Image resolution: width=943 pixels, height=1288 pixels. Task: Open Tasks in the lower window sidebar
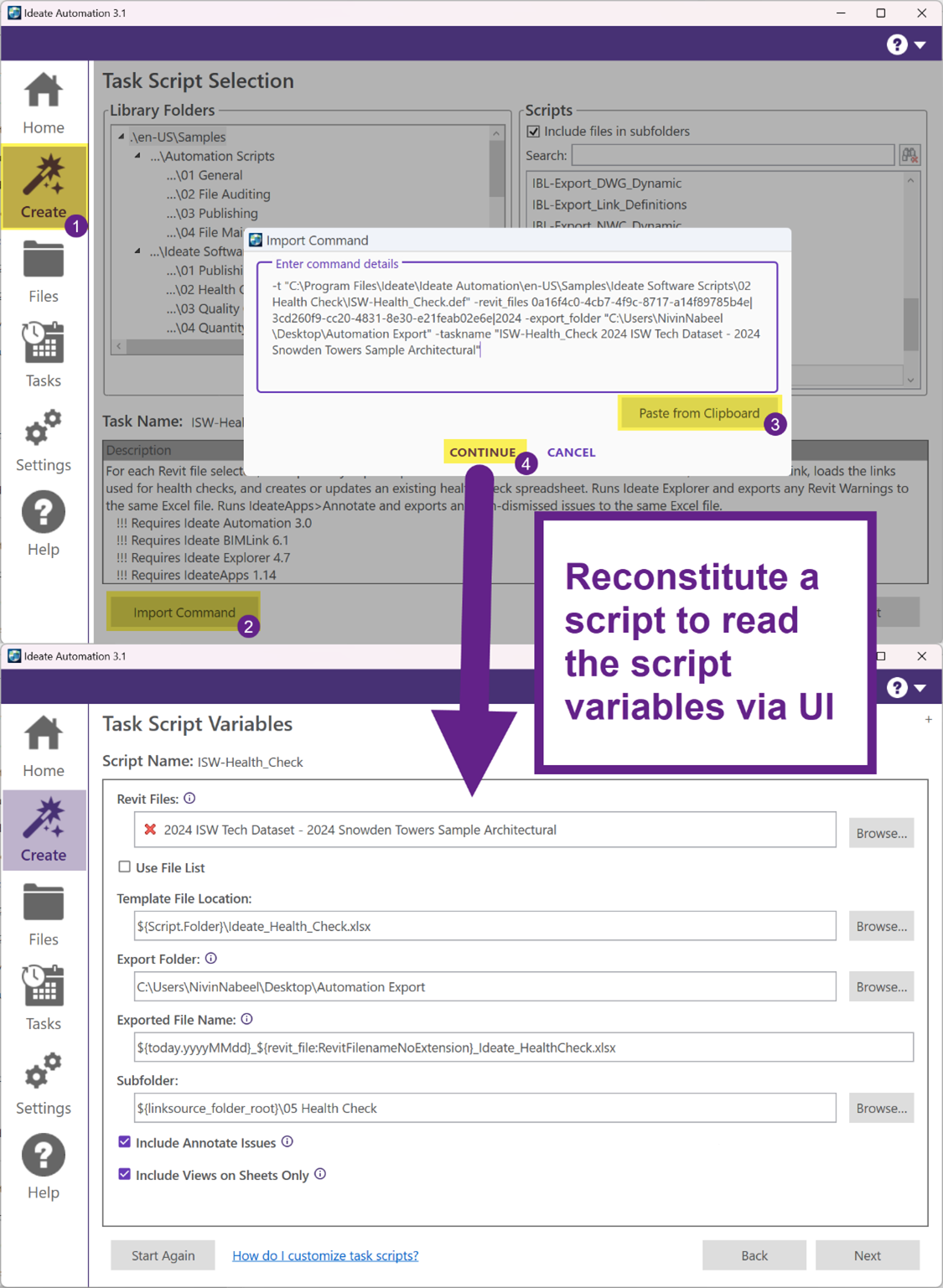point(44,999)
